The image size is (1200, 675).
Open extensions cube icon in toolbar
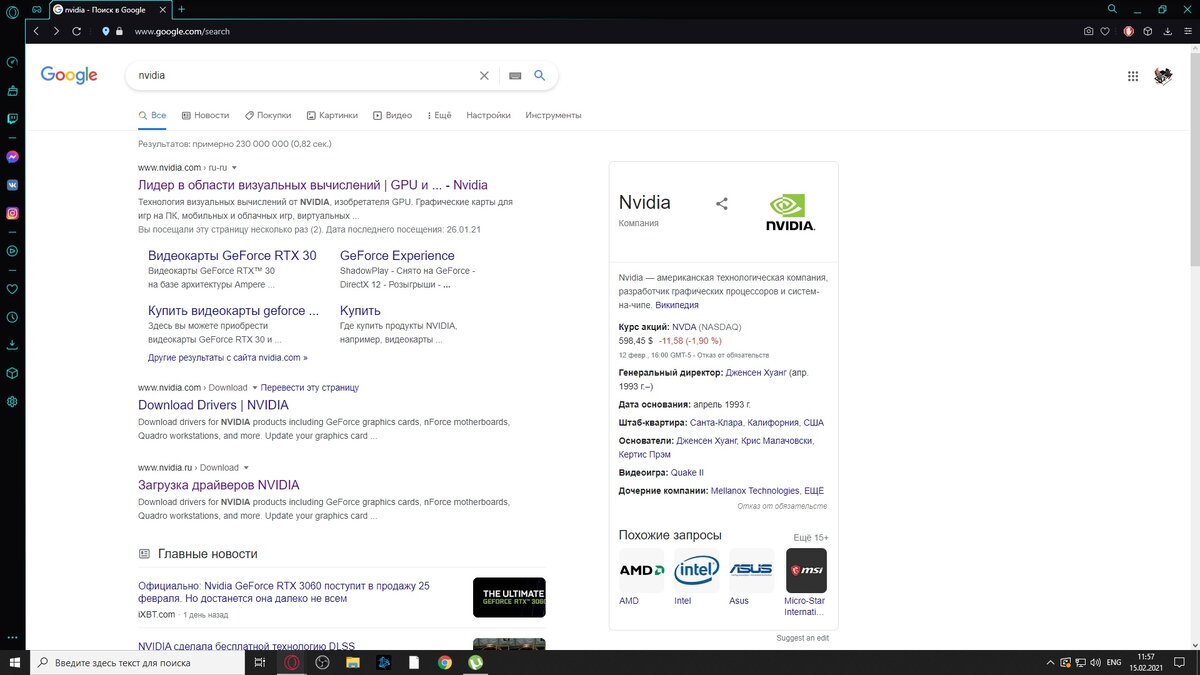(1148, 31)
